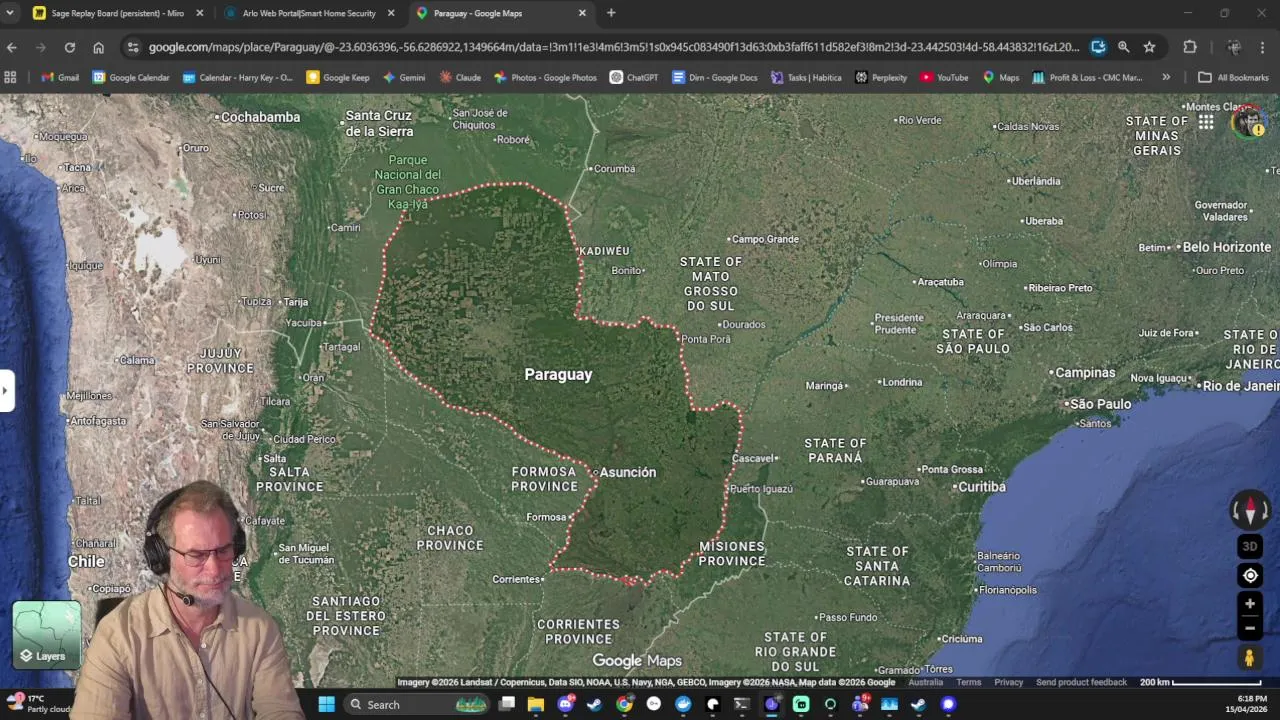
Task: Open YouTube bookmark
Action: click(x=944, y=77)
